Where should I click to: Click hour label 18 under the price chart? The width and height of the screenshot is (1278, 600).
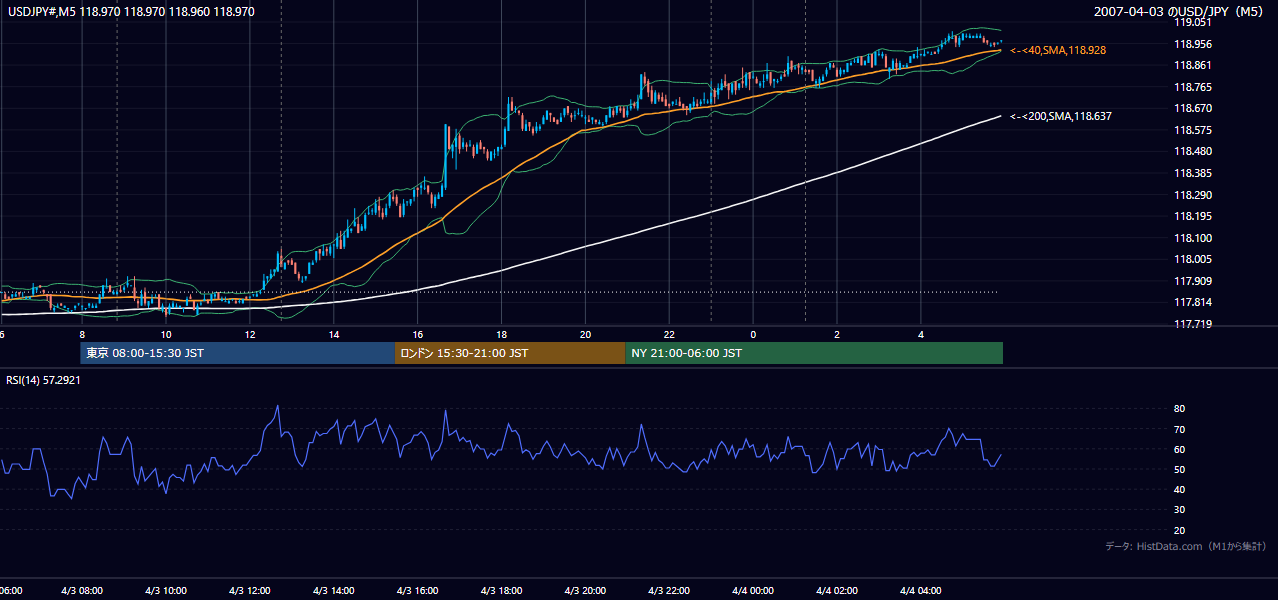click(x=502, y=335)
